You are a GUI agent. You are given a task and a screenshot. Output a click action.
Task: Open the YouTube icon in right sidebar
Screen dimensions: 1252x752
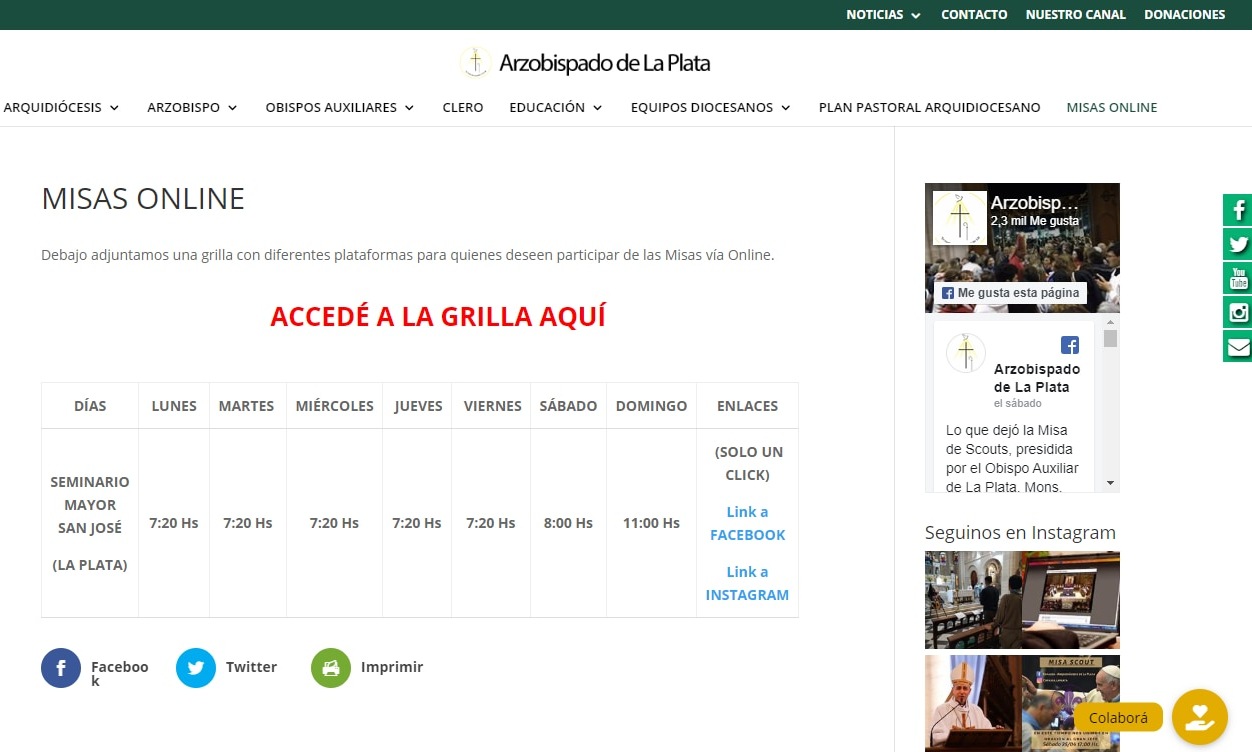tap(1238, 278)
